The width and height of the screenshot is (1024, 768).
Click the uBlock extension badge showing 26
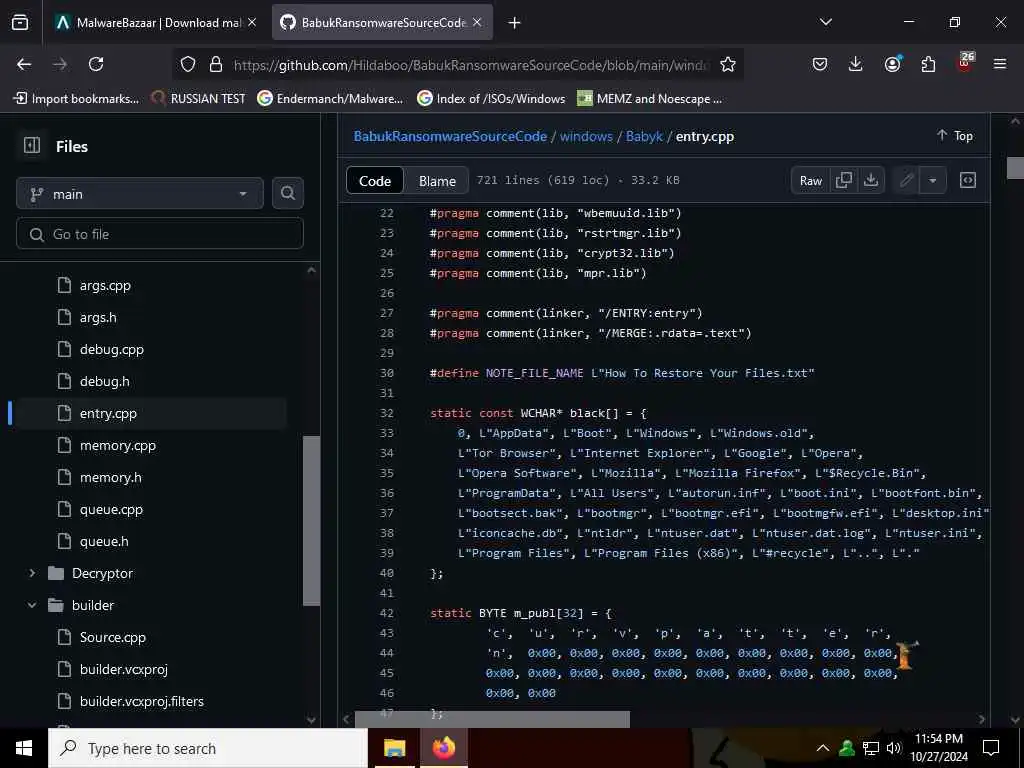[965, 62]
